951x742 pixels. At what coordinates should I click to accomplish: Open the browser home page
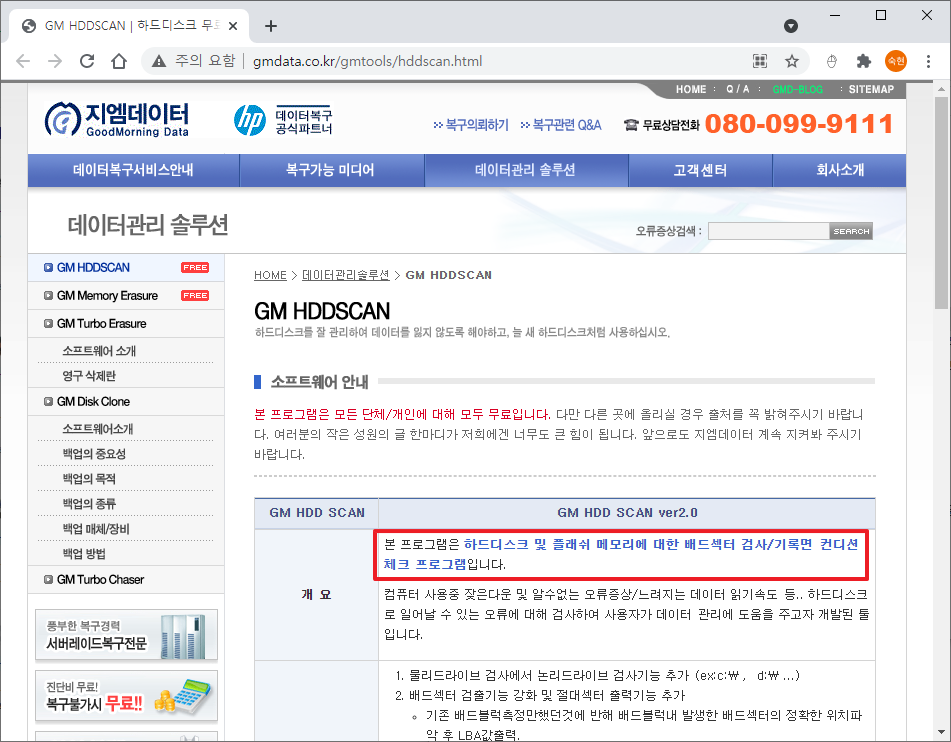pyautogui.click(x=119, y=61)
